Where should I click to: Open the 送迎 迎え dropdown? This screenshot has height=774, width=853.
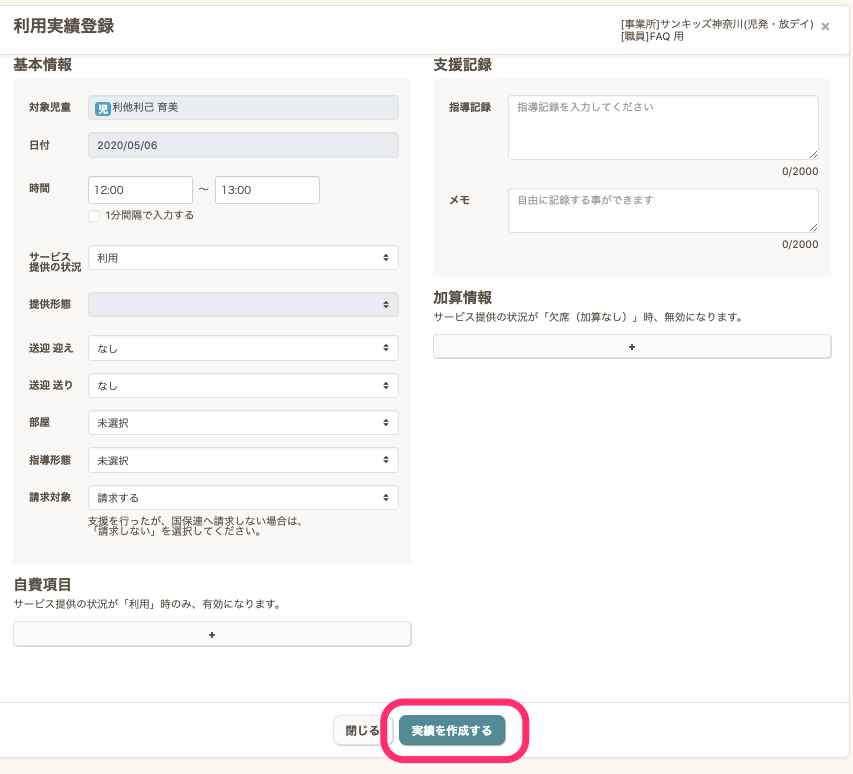pos(243,348)
